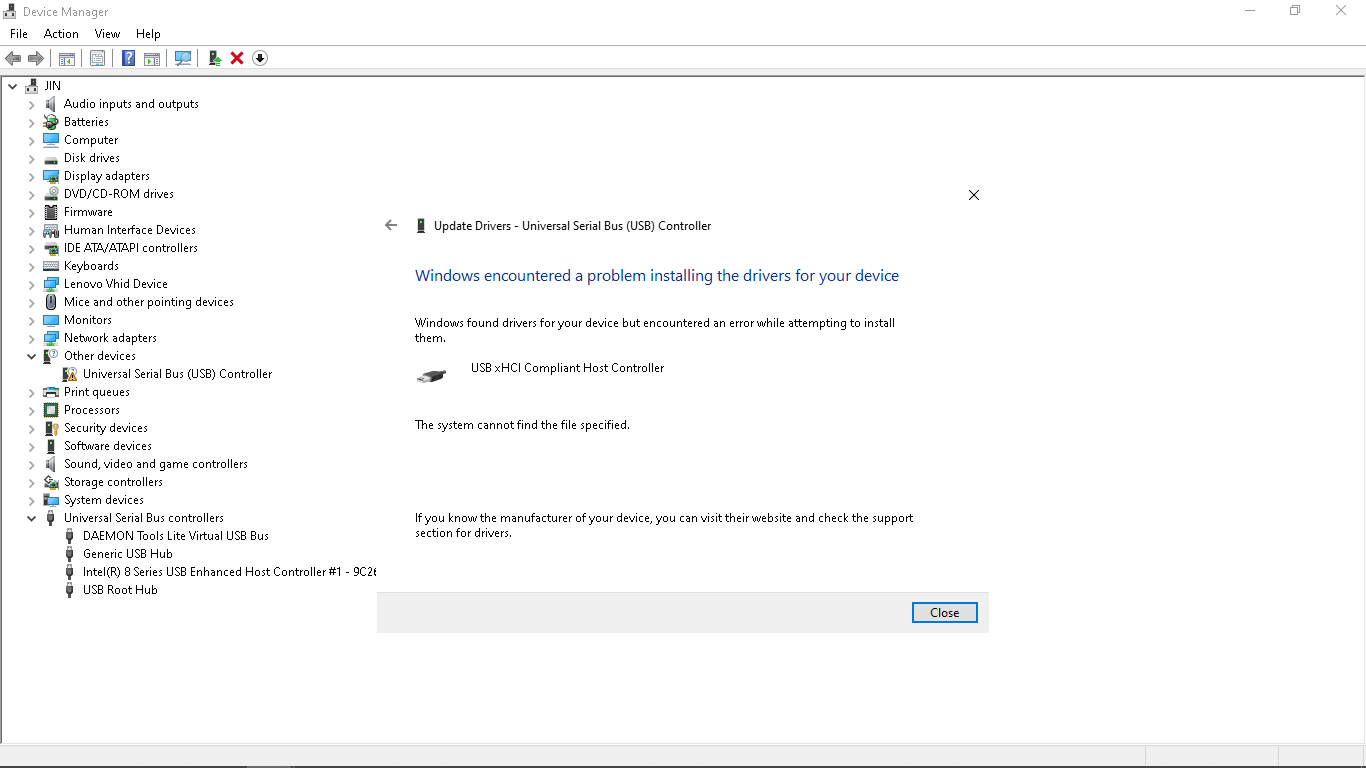This screenshot has width=1366, height=768.
Task: Collapse Universal Serial Bus controllers node
Action: (32, 518)
